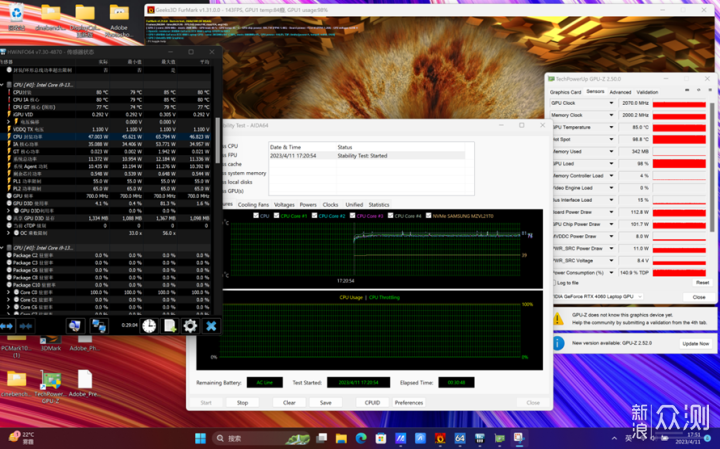Enable Log to file checkbox in GPU-Z
This screenshot has height=449, width=720.
(x=553, y=283)
